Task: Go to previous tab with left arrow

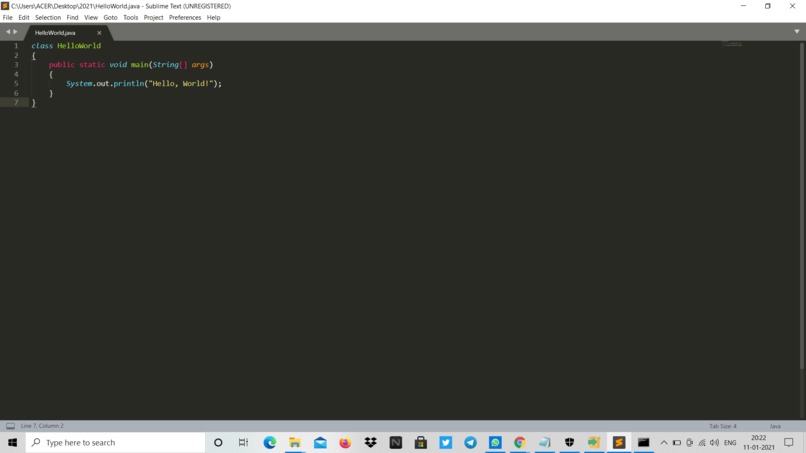Action: coord(8,32)
